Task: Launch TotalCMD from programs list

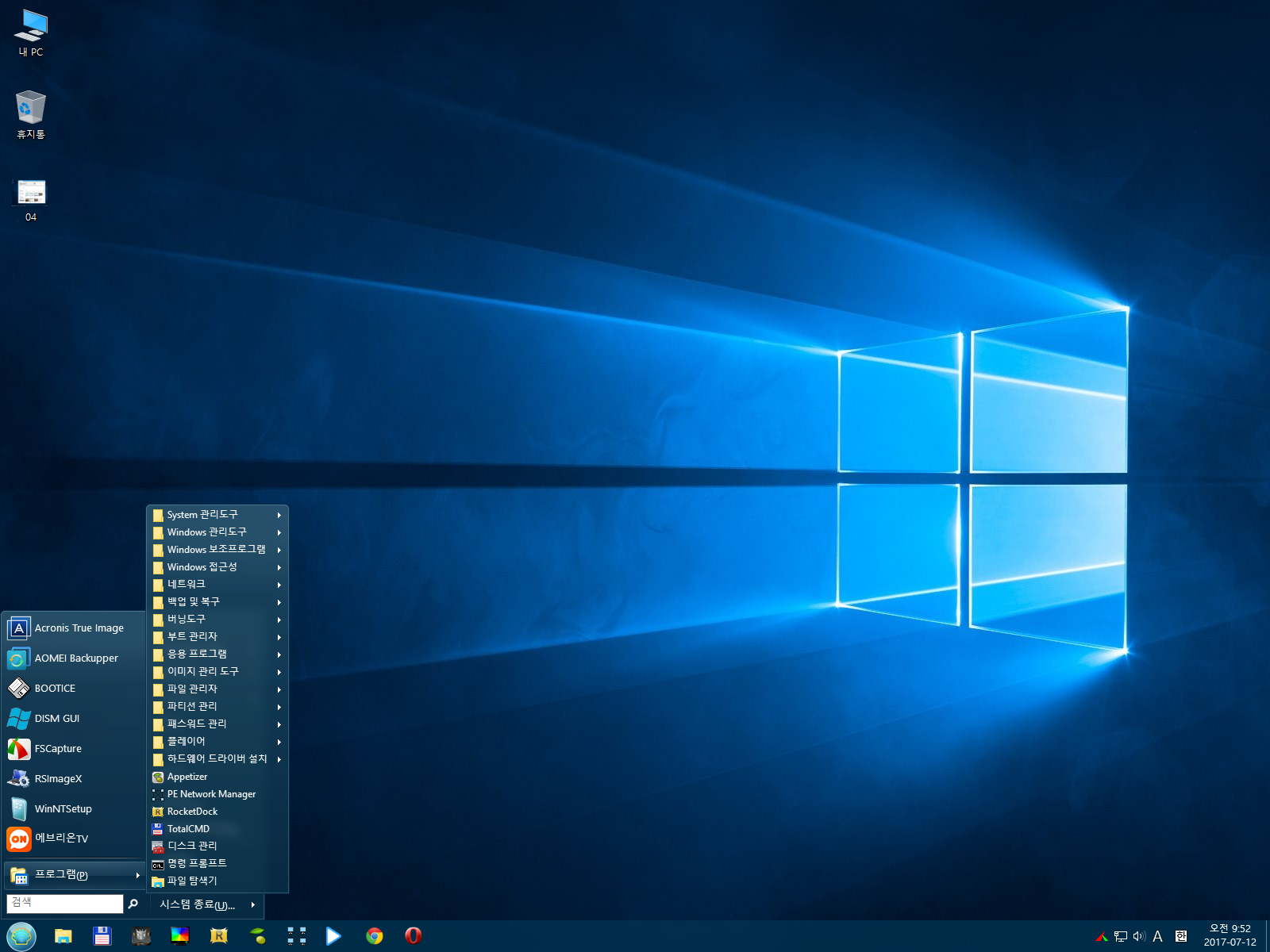Action: [x=217, y=829]
